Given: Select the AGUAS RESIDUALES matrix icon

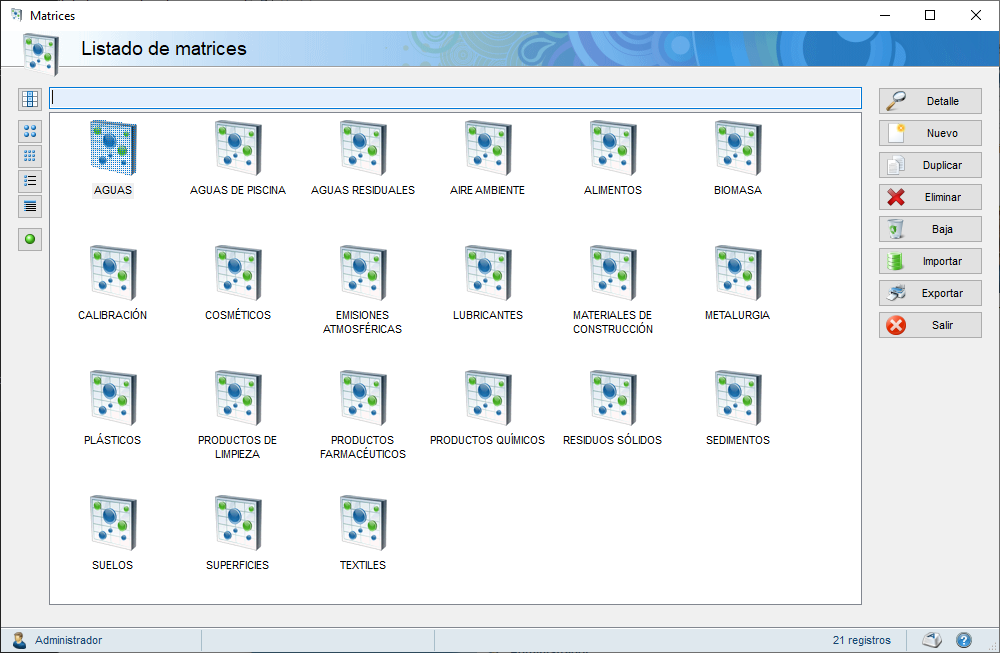Looking at the screenshot, I should [363, 148].
